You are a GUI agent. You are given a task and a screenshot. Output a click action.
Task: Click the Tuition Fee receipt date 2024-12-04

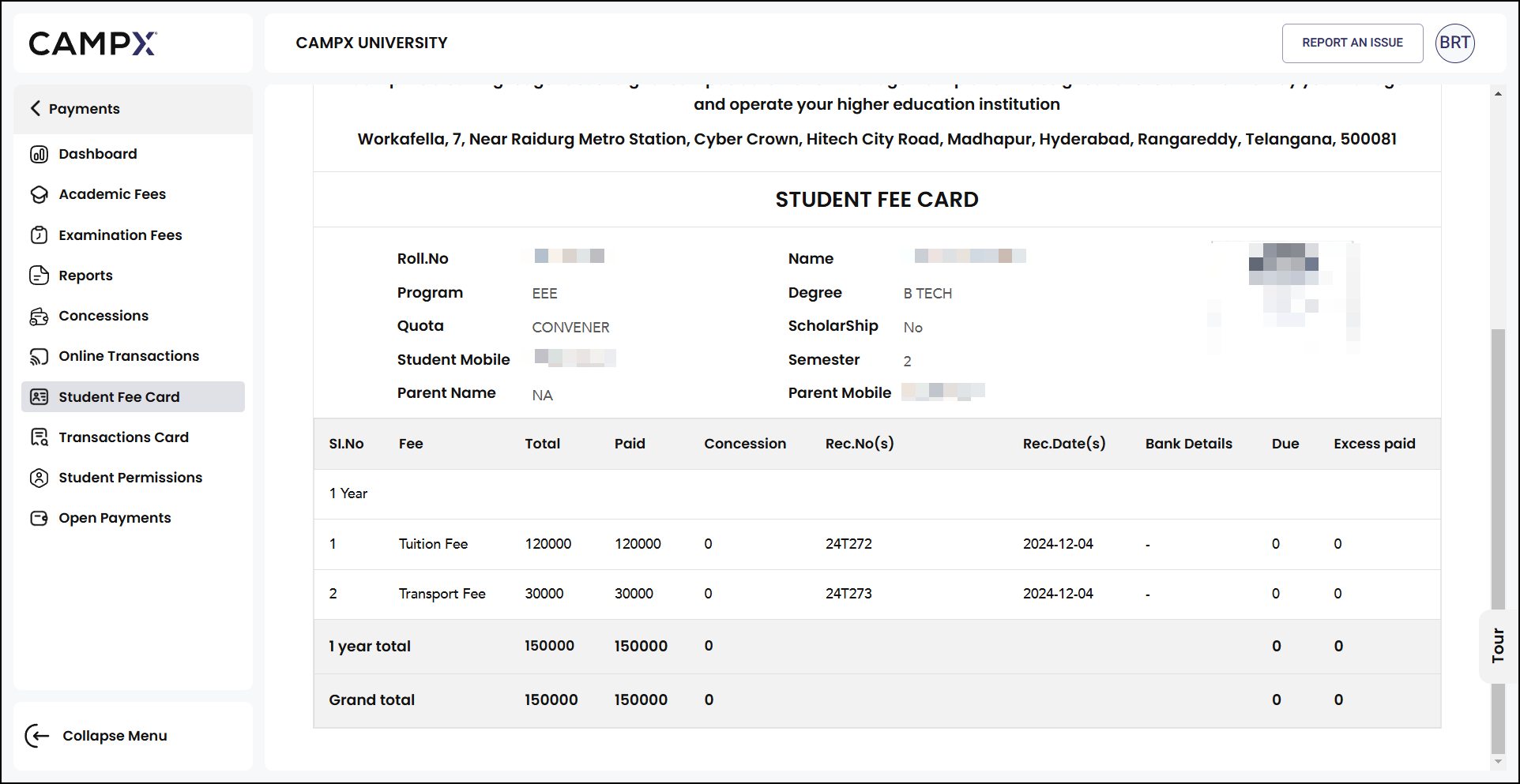coord(1058,544)
